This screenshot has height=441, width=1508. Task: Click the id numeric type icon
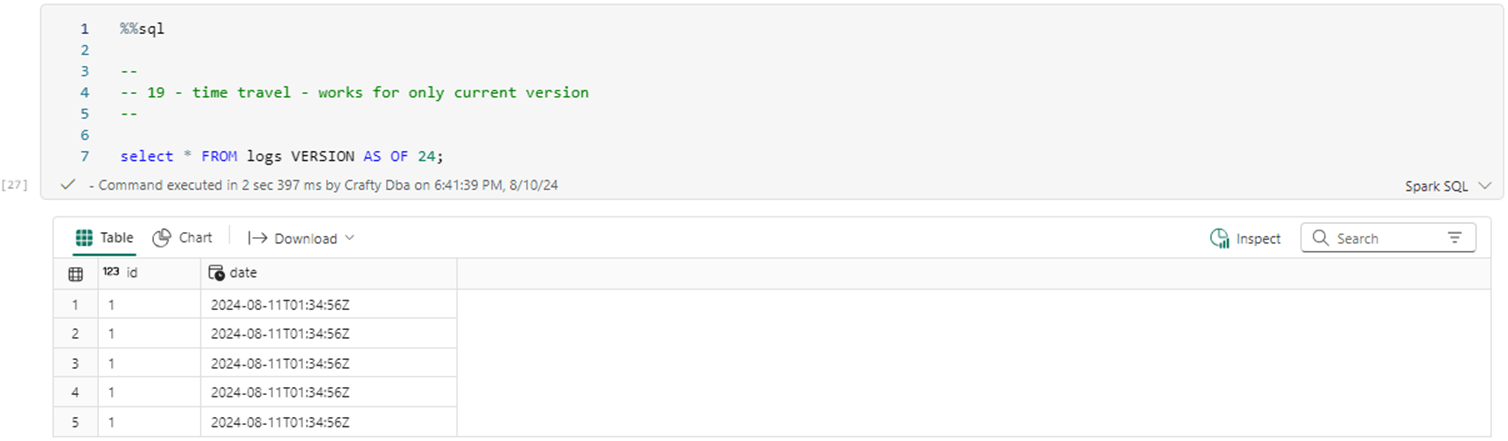click(111, 272)
